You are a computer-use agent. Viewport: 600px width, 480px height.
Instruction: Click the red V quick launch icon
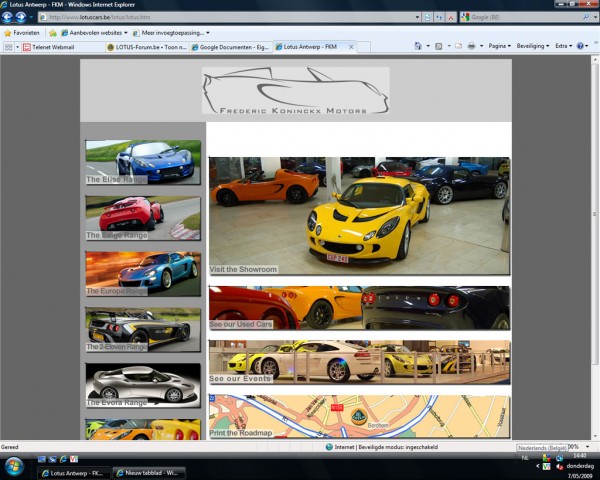74,459
